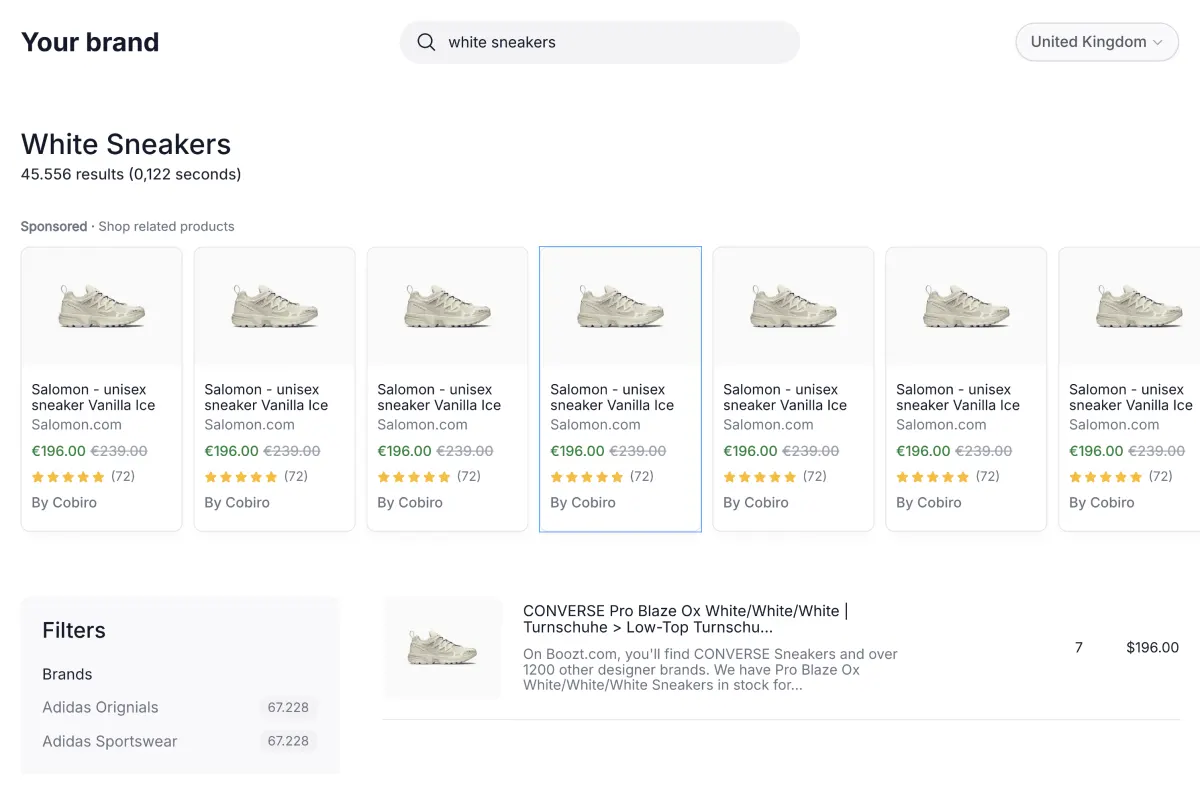
Task: Click the Boozt.com description of the CONVERSE result
Action: 710,669
